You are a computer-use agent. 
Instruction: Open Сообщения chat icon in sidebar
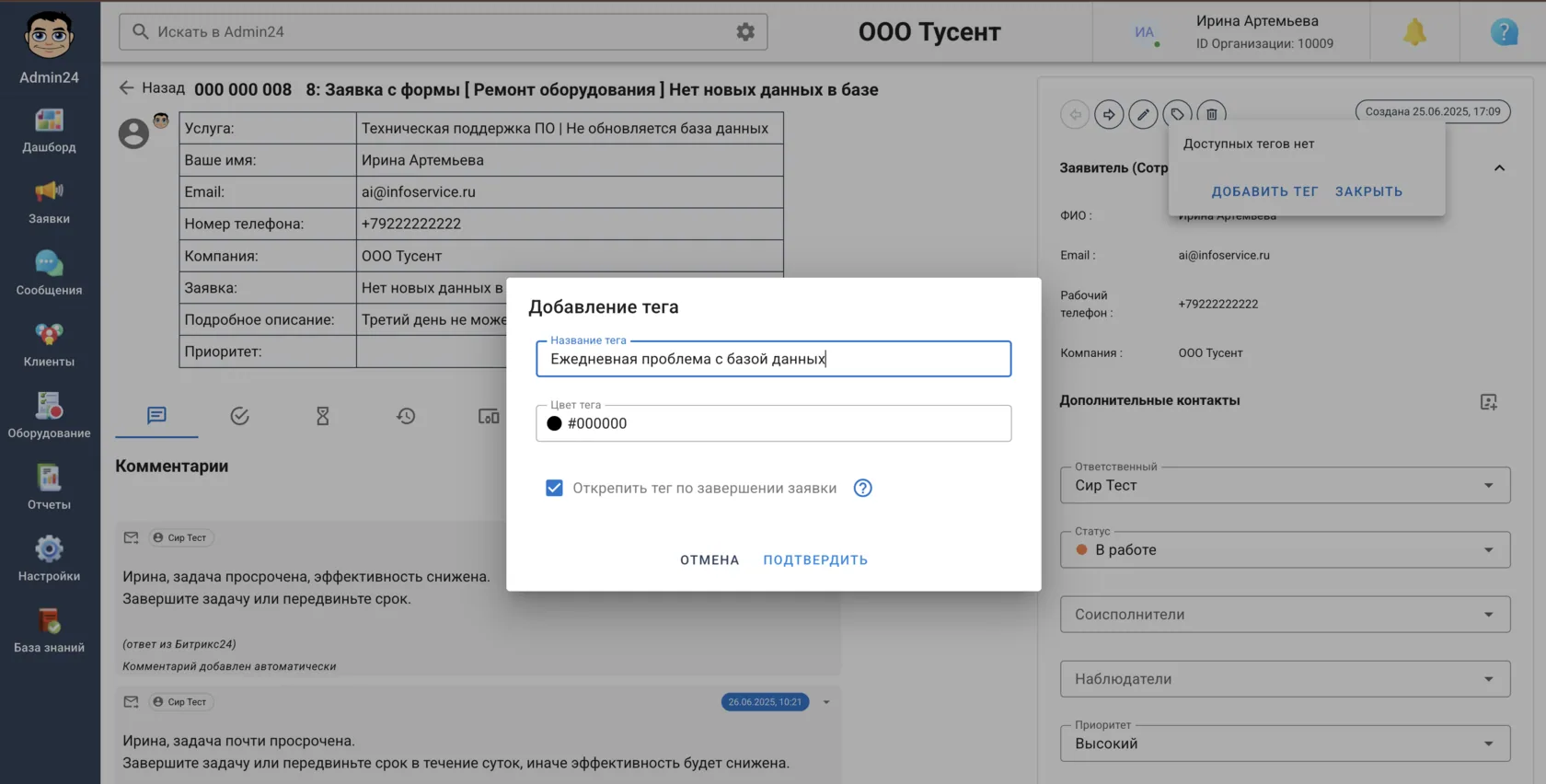pos(49,263)
